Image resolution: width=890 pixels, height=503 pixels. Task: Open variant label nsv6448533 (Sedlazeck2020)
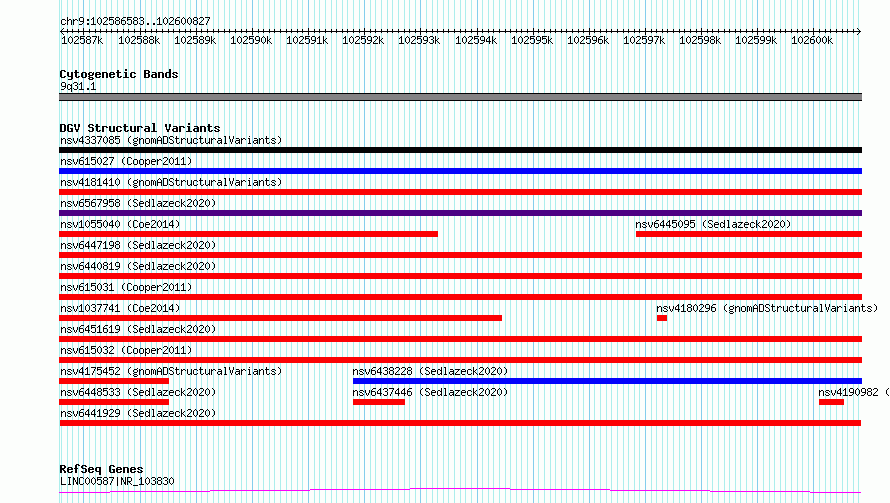click(x=138, y=392)
